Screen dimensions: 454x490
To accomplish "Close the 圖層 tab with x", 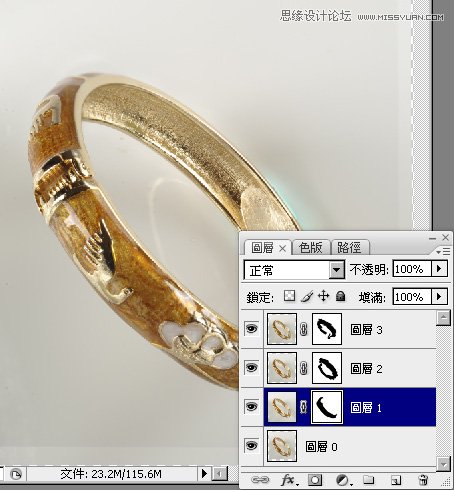I will click(282, 248).
